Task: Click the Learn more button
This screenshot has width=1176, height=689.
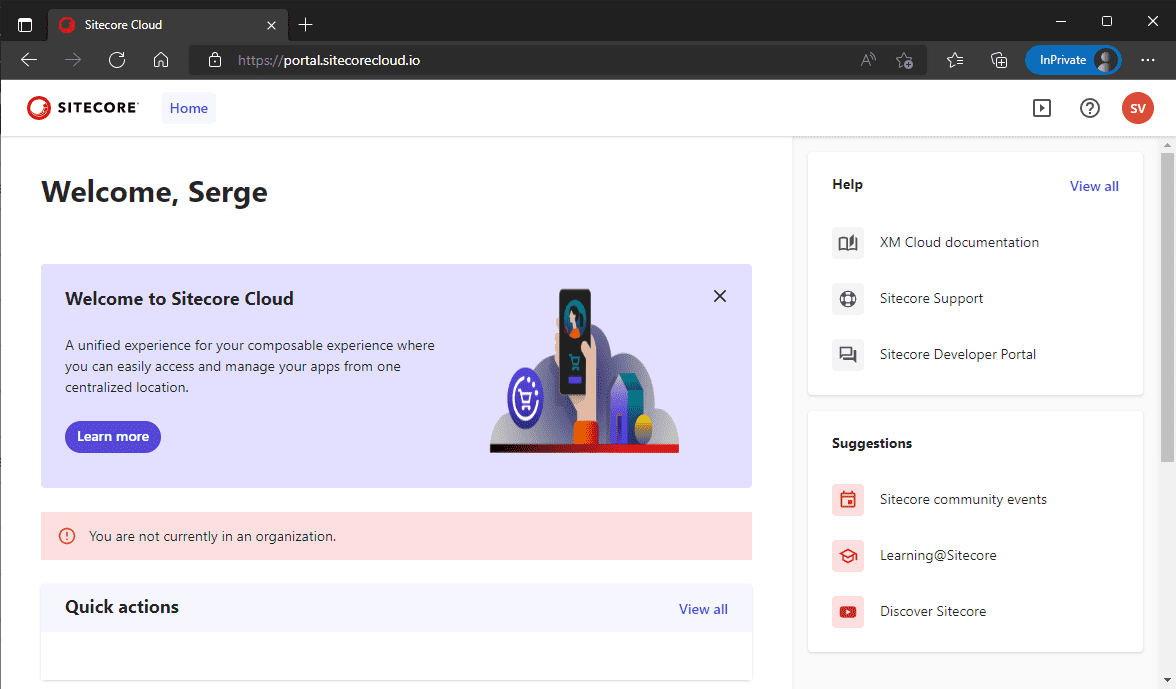Action: pyautogui.click(x=113, y=437)
